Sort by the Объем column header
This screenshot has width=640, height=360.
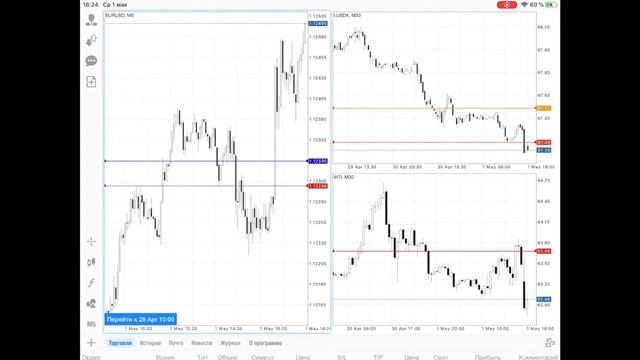point(227,358)
